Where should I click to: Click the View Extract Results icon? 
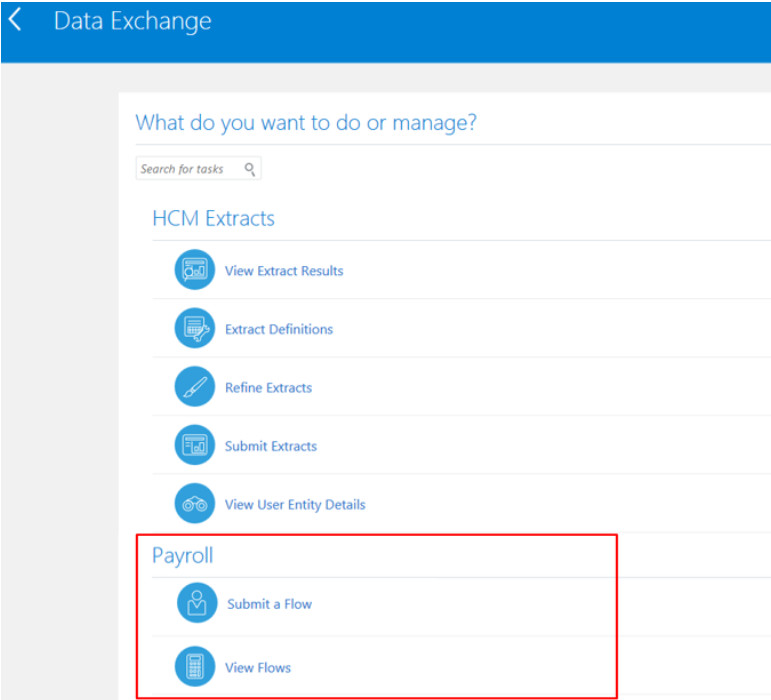194,270
